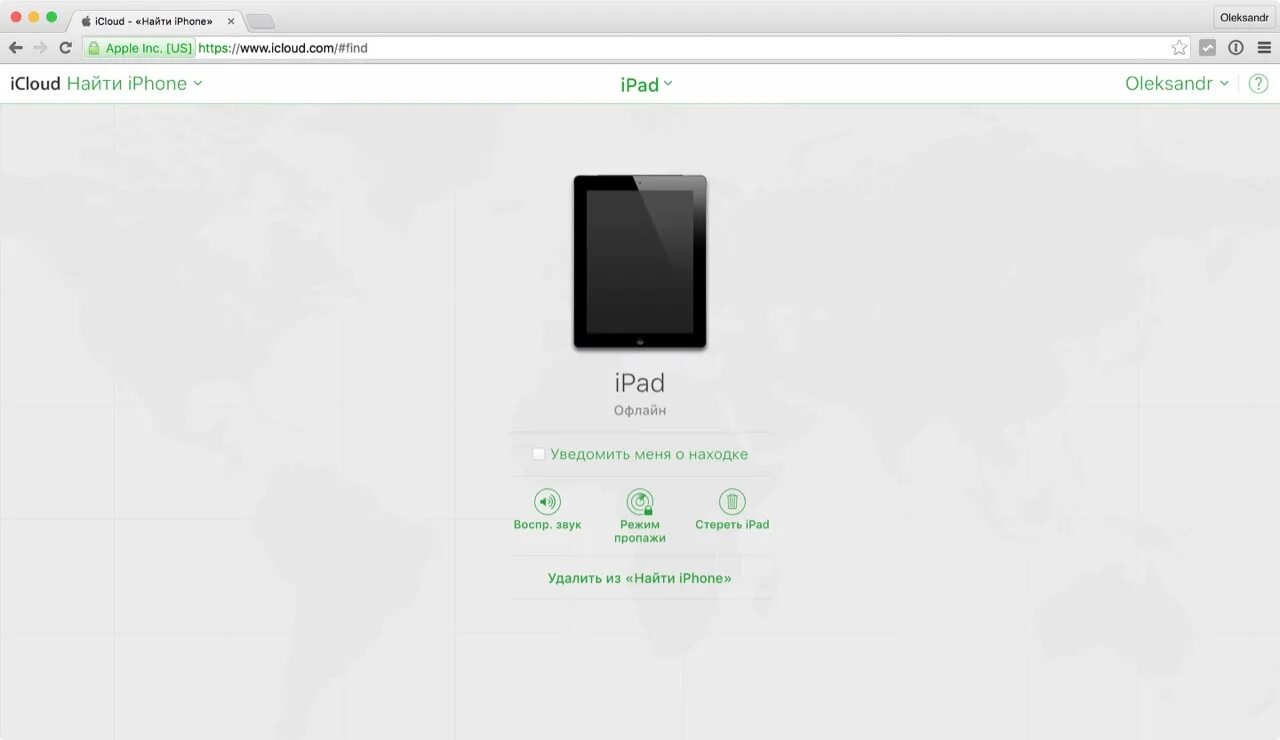Check Уведомить меня о находке checkbox
1280x740 pixels.
pyautogui.click(x=539, y=454)
